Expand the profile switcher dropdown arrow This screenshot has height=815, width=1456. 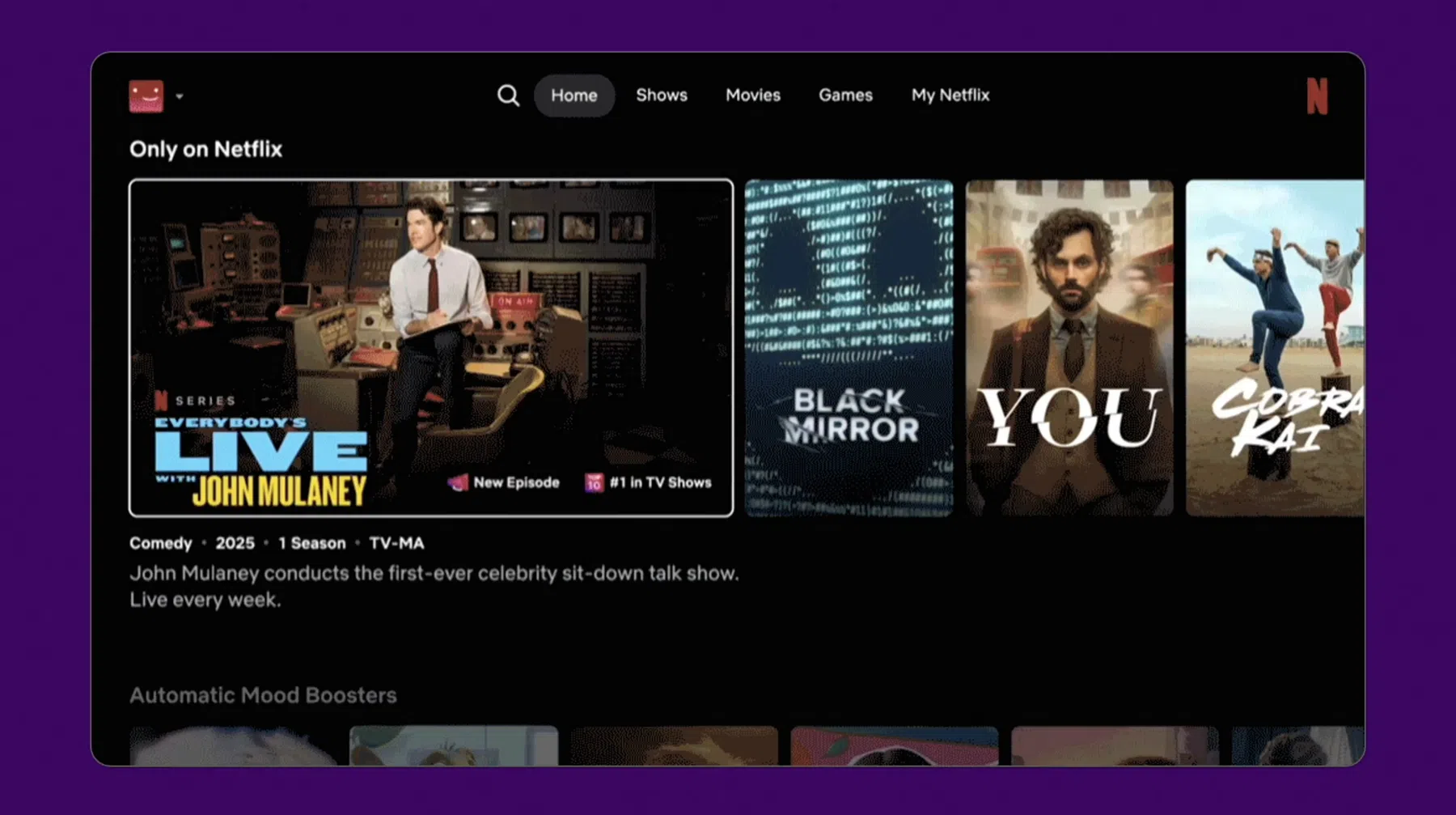[x=180, y=96]
